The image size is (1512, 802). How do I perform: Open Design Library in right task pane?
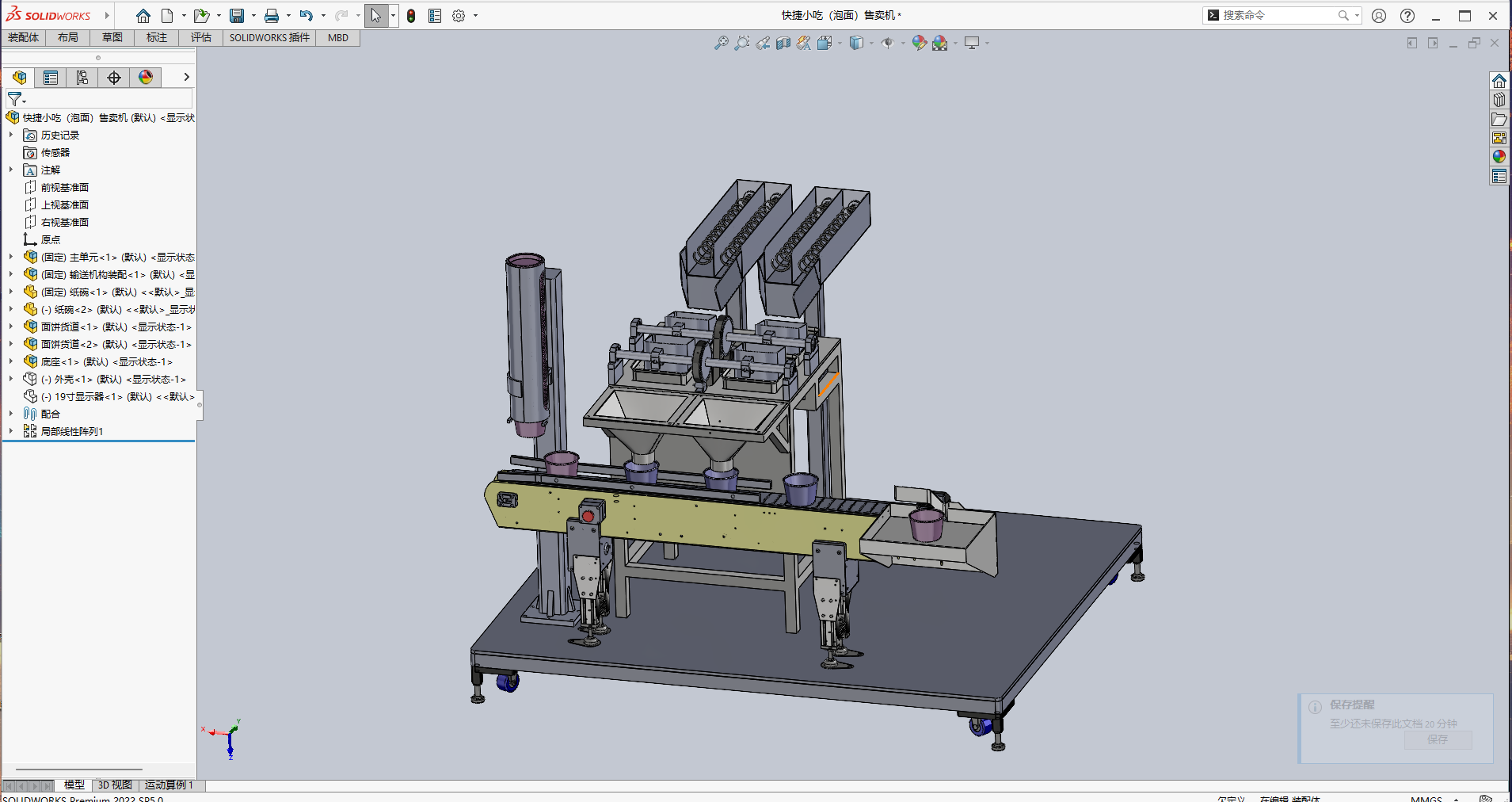[1499, 100]
